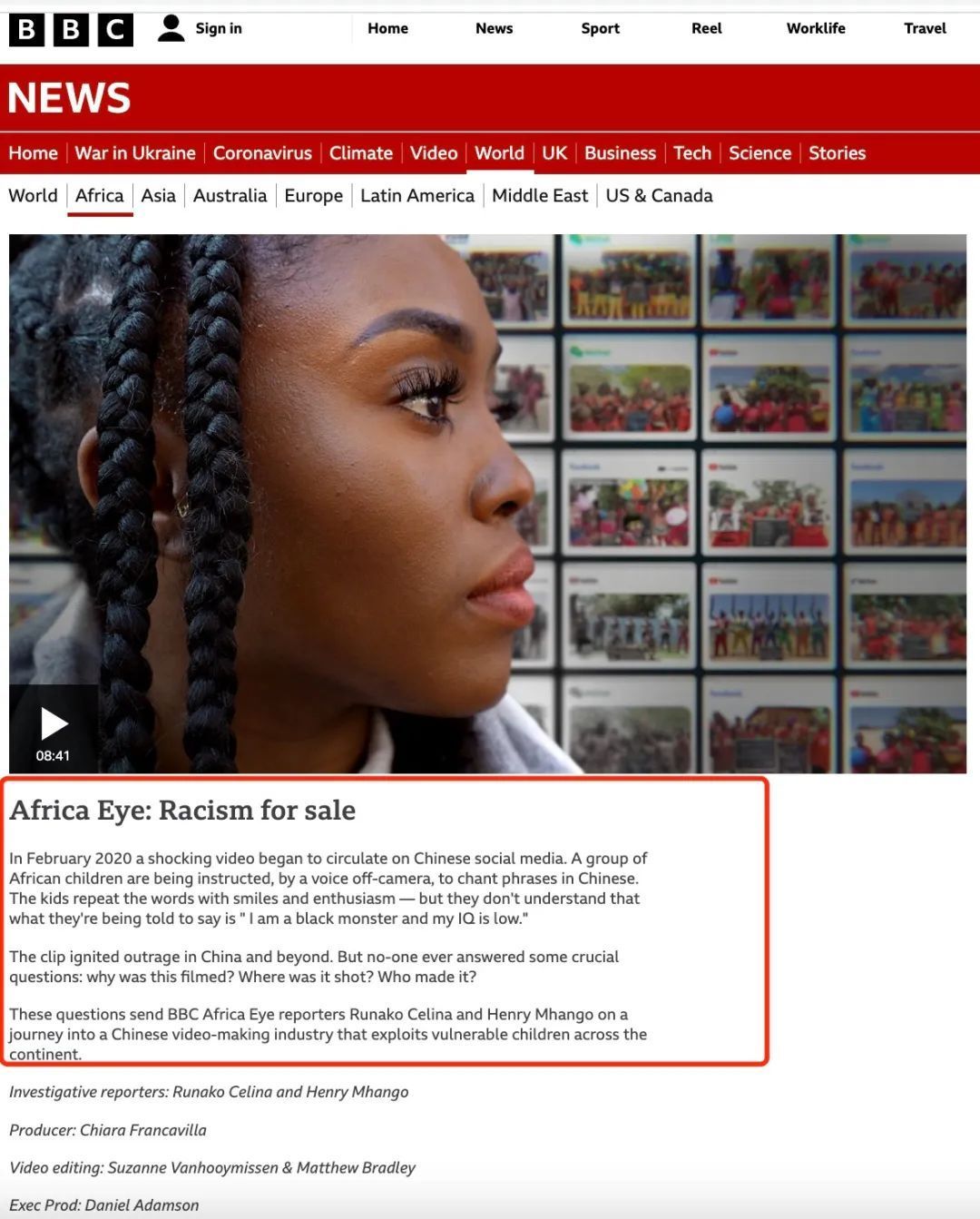Select the Coronavirus news section
980x1219 pixels.
(262, 152)
